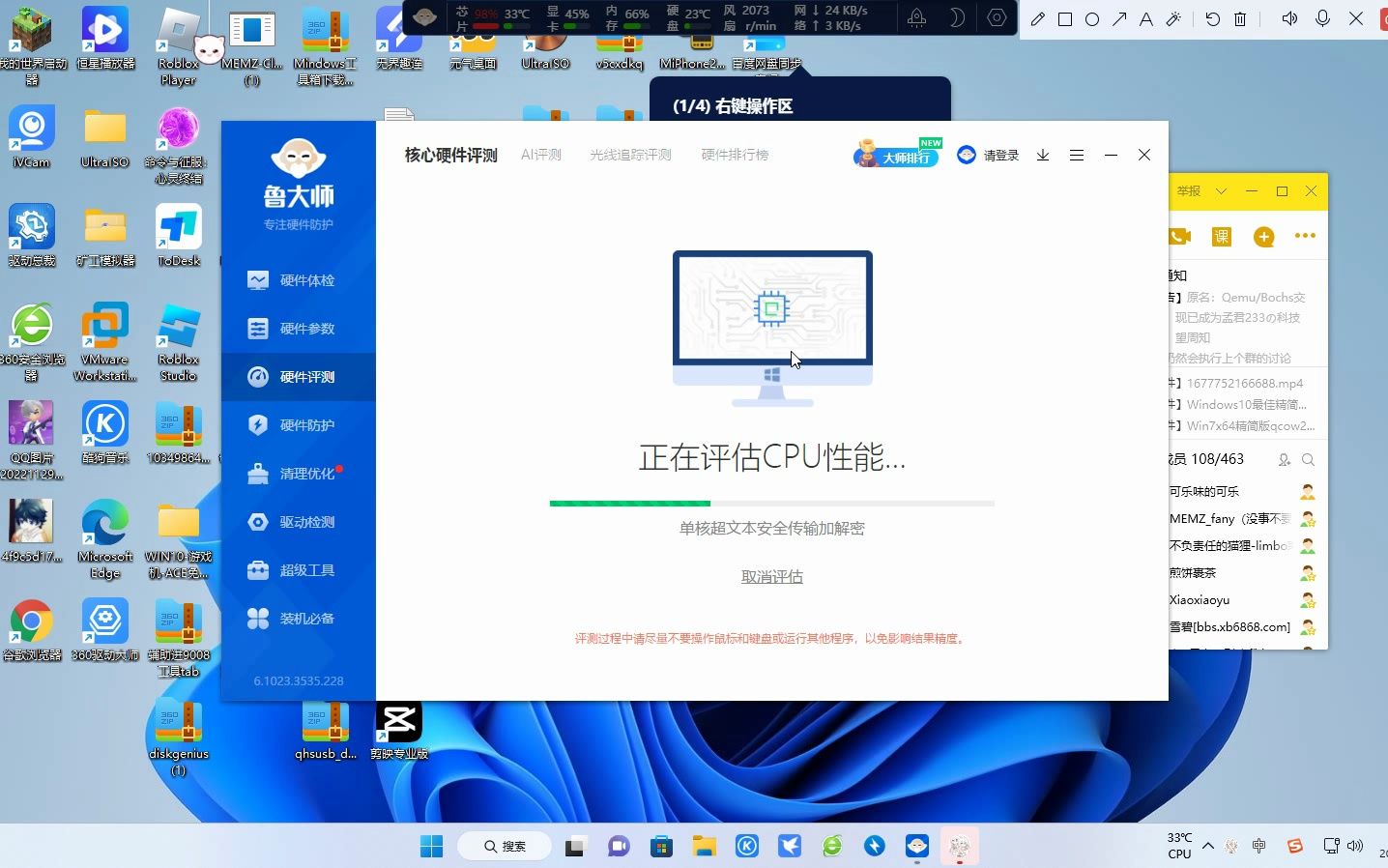Delete annotations with trash icon
1388x868 pixels.
pyautogui.click(x=1240, y=18)
